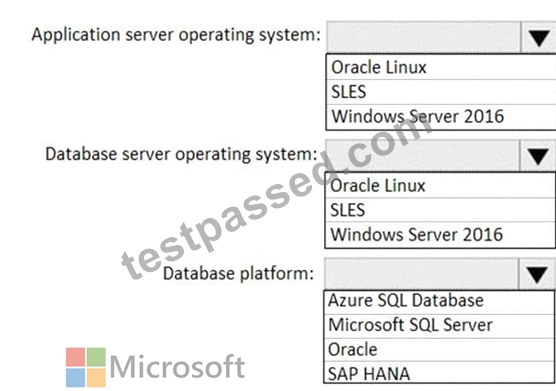Pick SAP HANA as database platform
This screenshot has width=556, height=391.
pos(439,373)
